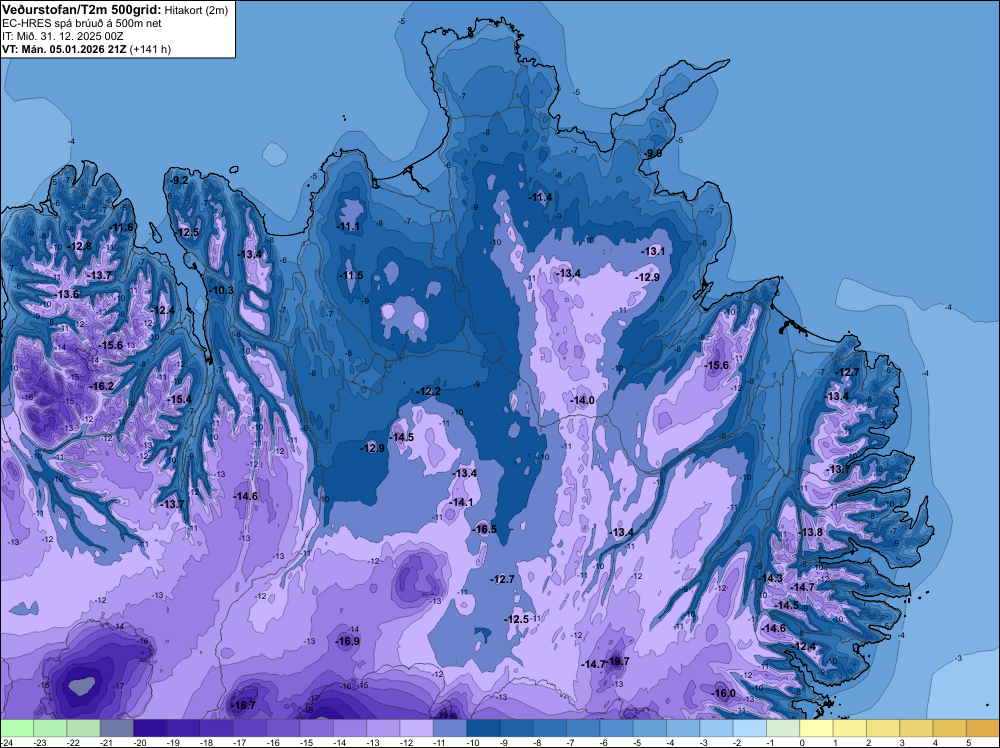The image size is (1000, 748).
Task: Click the -11.6 temperature label
Action: pyautogui.click(x=121, y=228)
